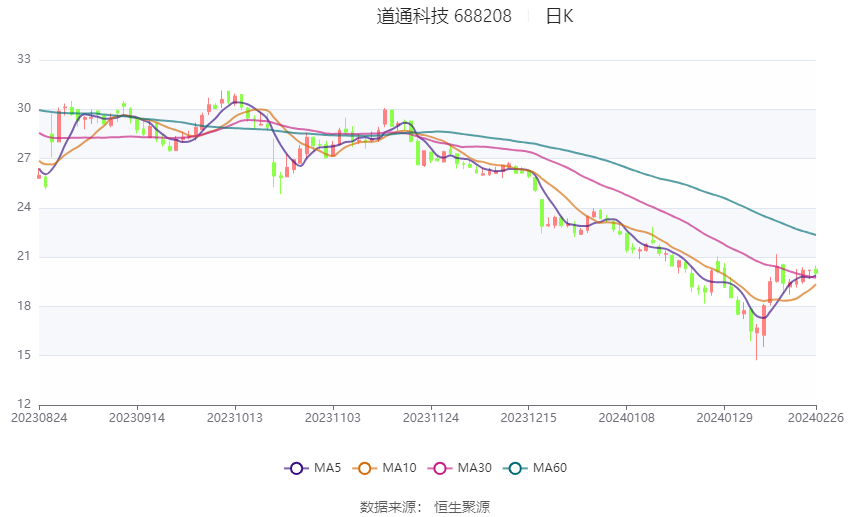
Task: Toggle the MA30 pink legend marker
Action: coord(440,468)
